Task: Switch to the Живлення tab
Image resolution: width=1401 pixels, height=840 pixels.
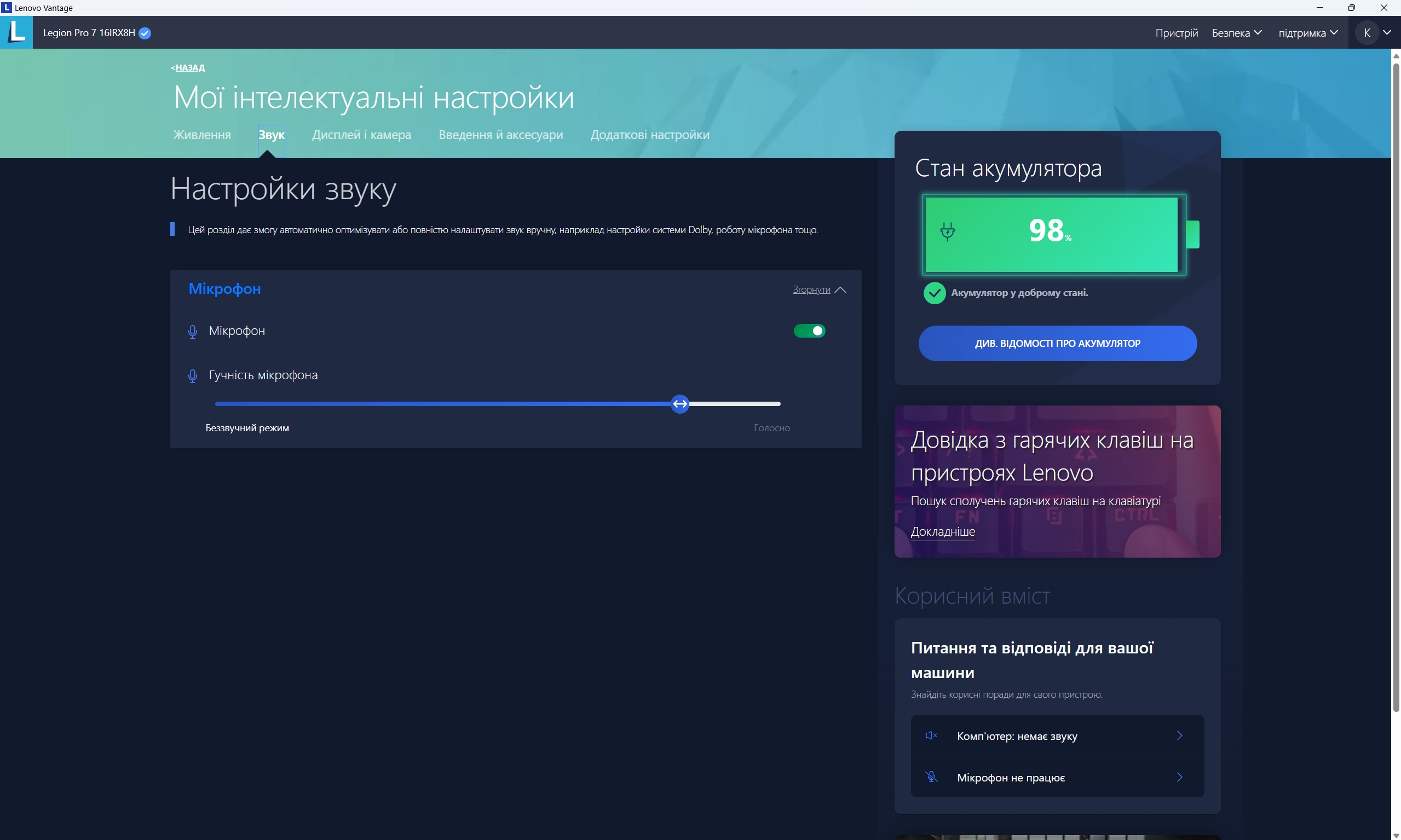Action: (x=202, y=135)
